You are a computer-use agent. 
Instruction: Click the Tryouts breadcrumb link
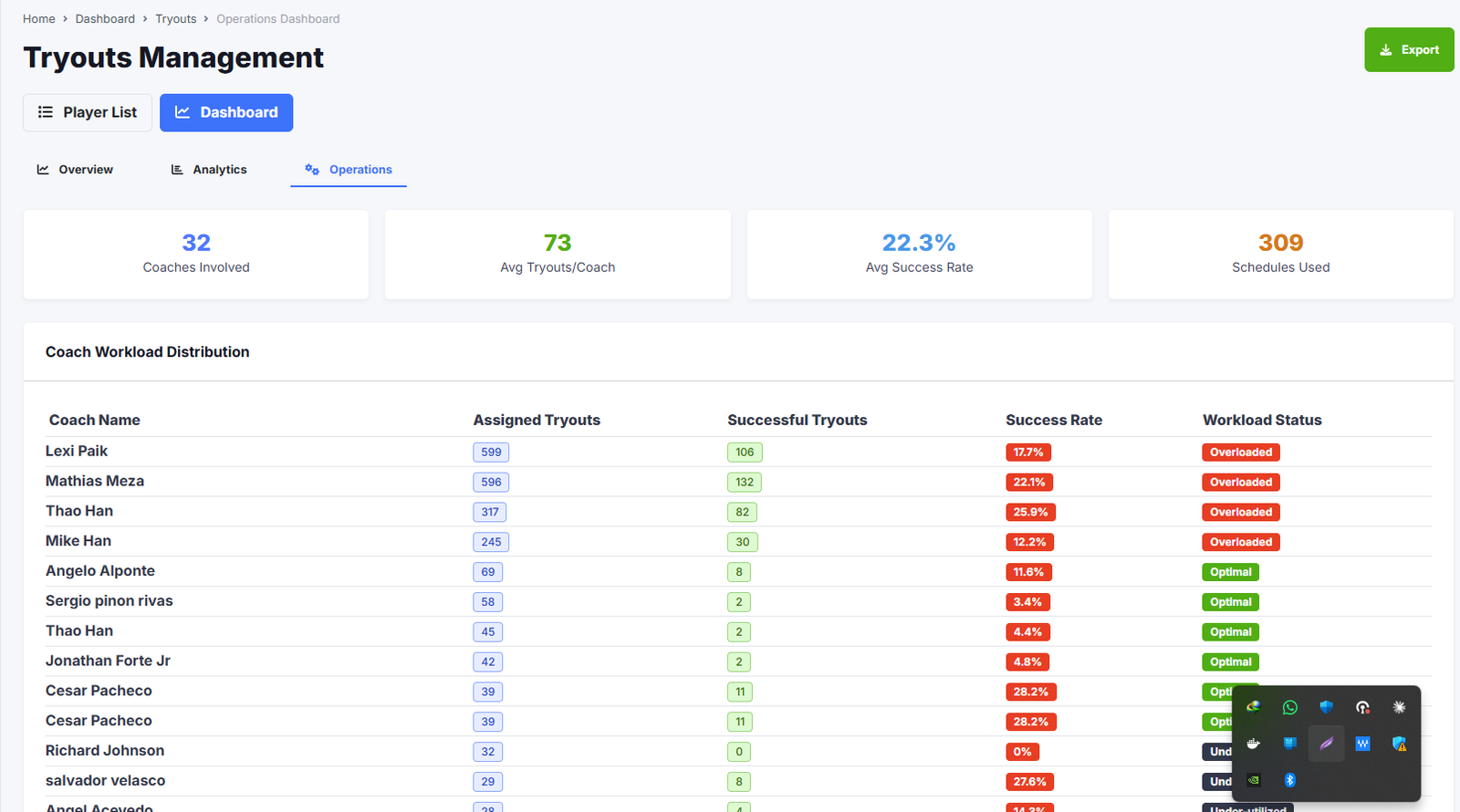click(x=175, y=19)
